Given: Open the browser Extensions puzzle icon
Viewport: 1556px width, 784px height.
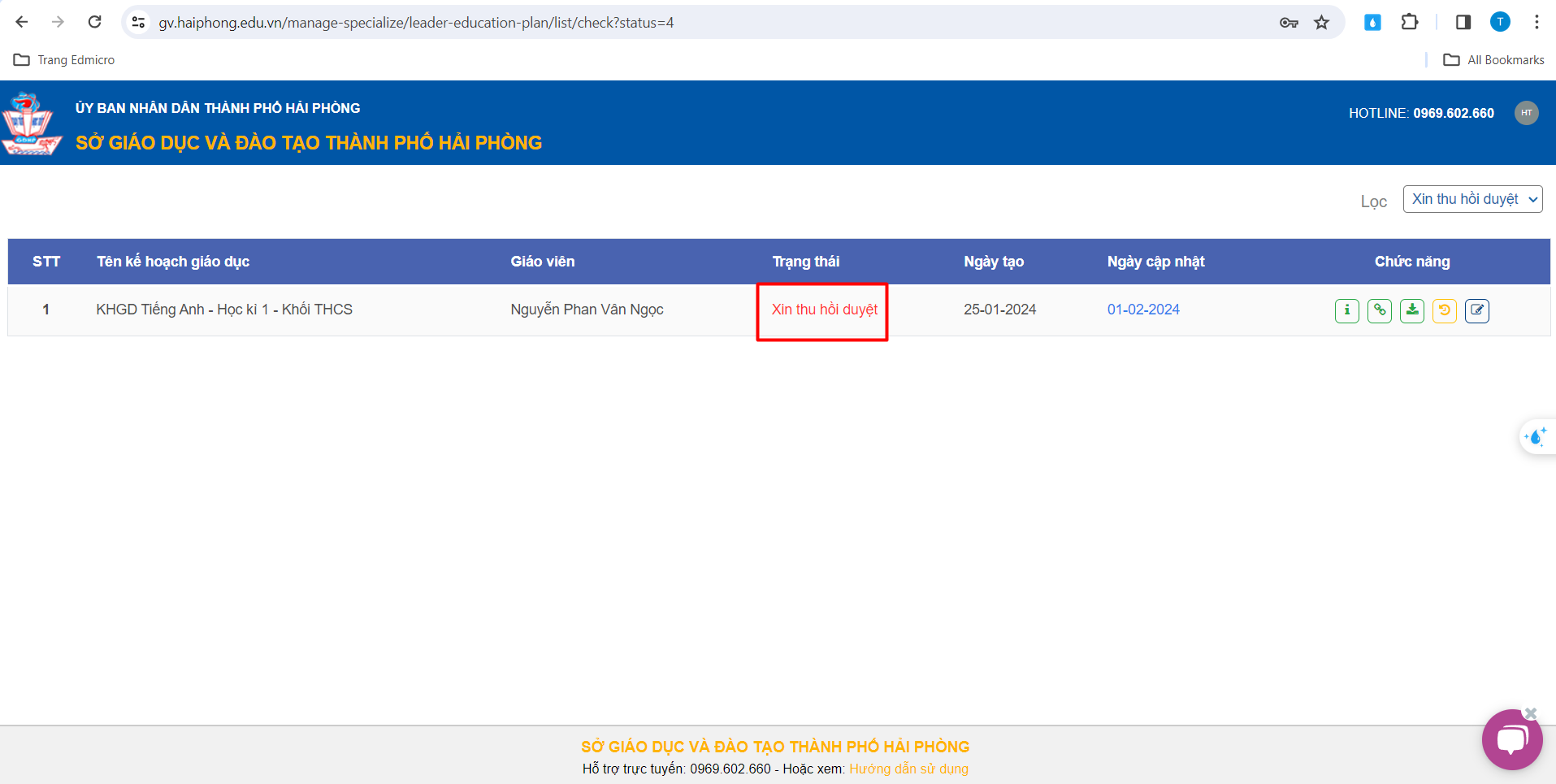Looking at the screenshot, I should click(1410, 23).
